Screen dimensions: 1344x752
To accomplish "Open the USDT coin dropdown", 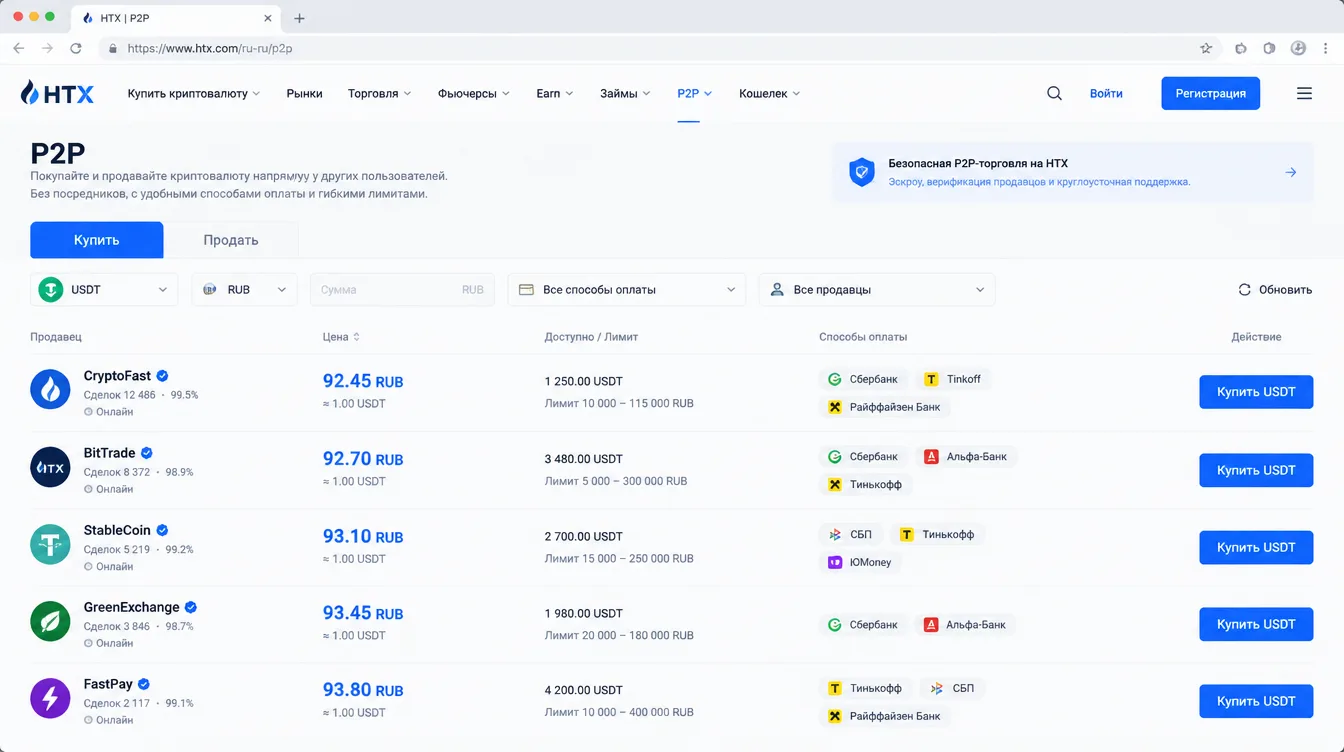I will point(104,289).
